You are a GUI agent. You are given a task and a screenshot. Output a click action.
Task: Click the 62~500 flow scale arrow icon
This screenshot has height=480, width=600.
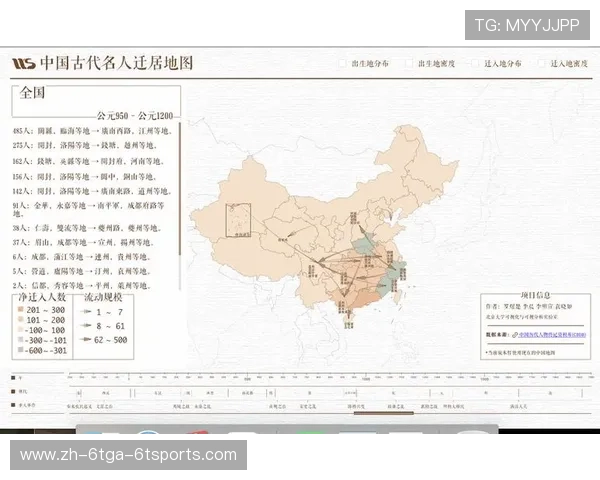coord(90,339)
